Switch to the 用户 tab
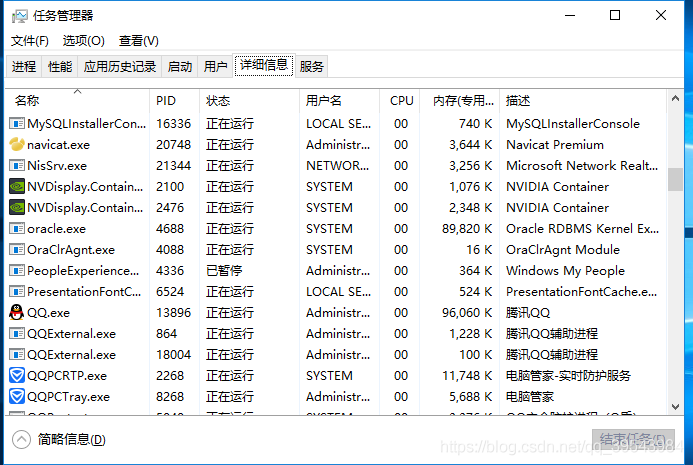Viewport: 693px width, 465px height. click(x=215, y=67)
